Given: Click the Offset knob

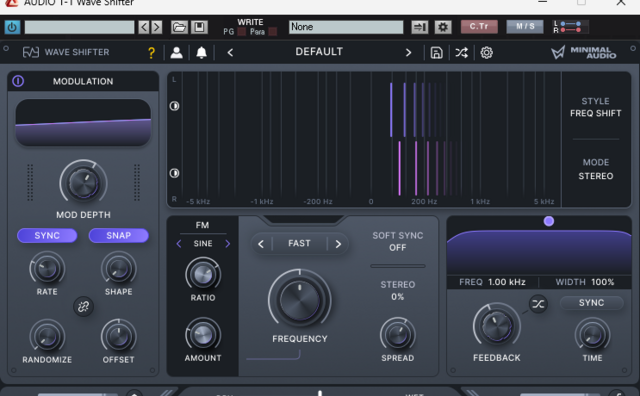Looking at the screenshot, I should pyautogui.click(x=118, y=337).
